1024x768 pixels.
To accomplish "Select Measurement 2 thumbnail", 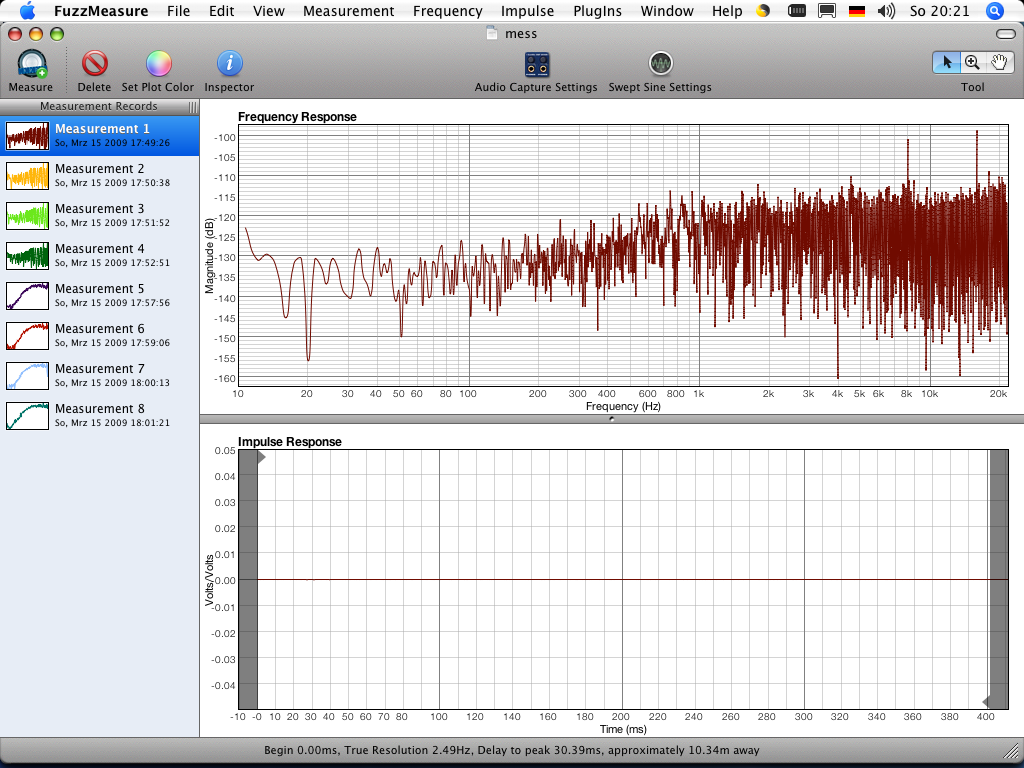I will (x=27, y=176).
